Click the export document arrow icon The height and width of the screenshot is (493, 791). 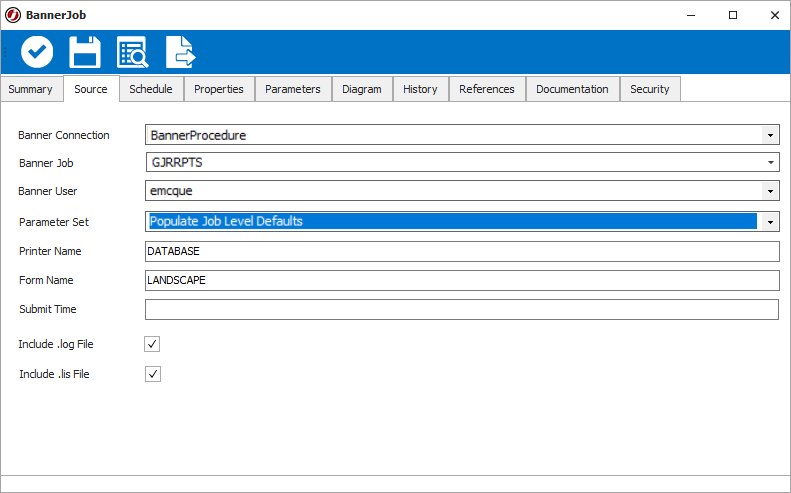tap(181, 51)
